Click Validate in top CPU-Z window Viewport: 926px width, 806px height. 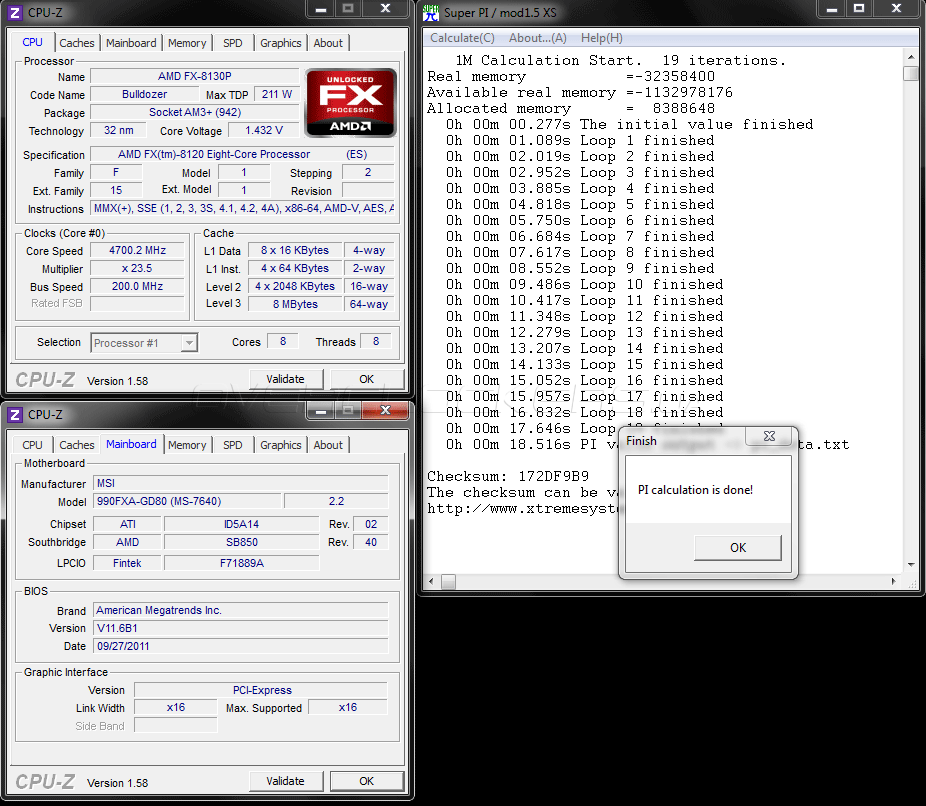(x=286, y=379)
